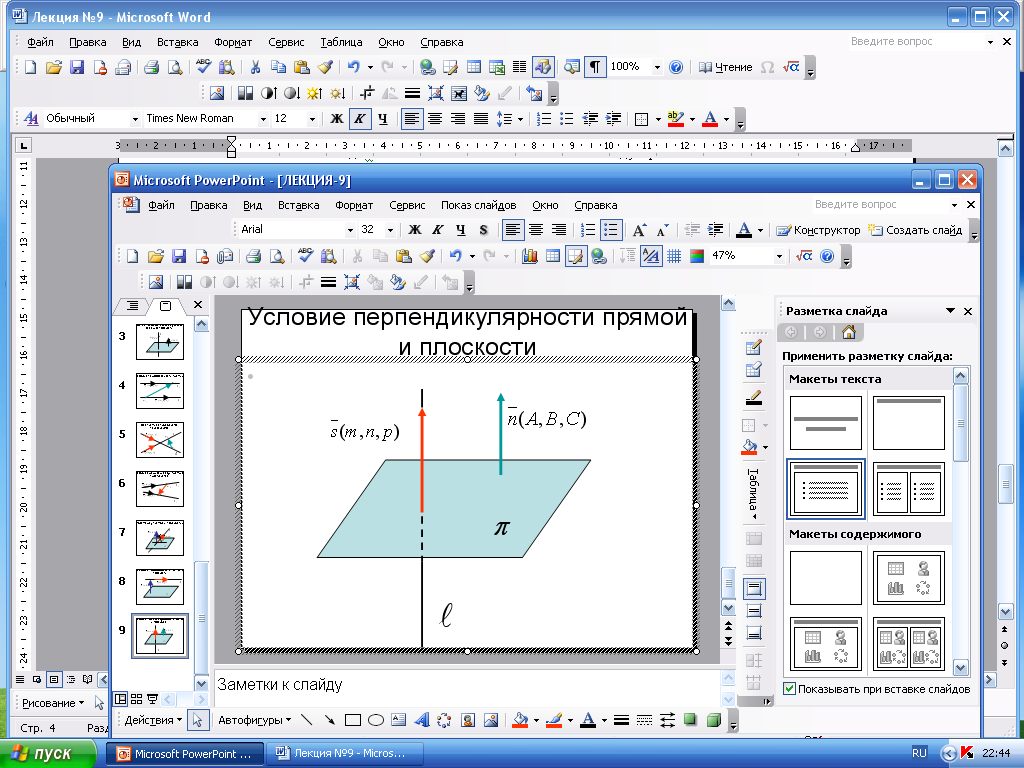Click Действия button in drawing toolbar
The height and width of the screenshot is (768, 1024).
click(153, 720)
